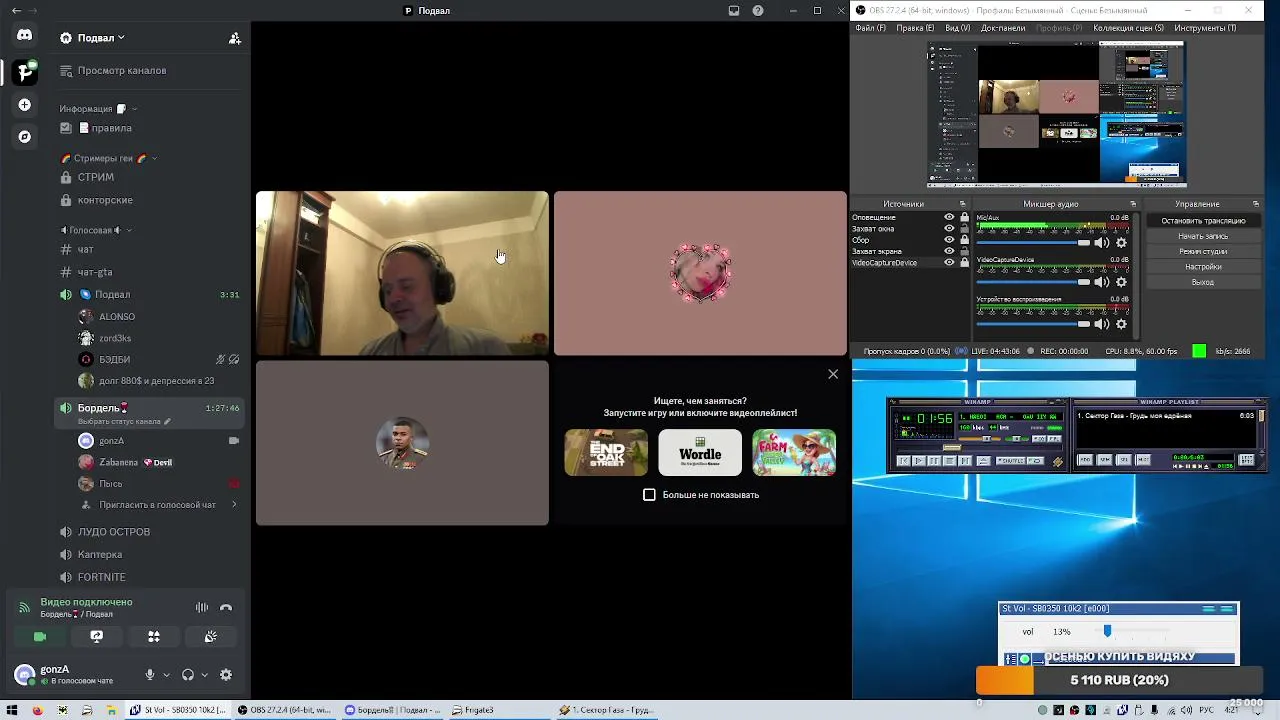Click Выход button in OBS controls
This screenshot has height=720, width=1280.
[x=1203, y=282]
